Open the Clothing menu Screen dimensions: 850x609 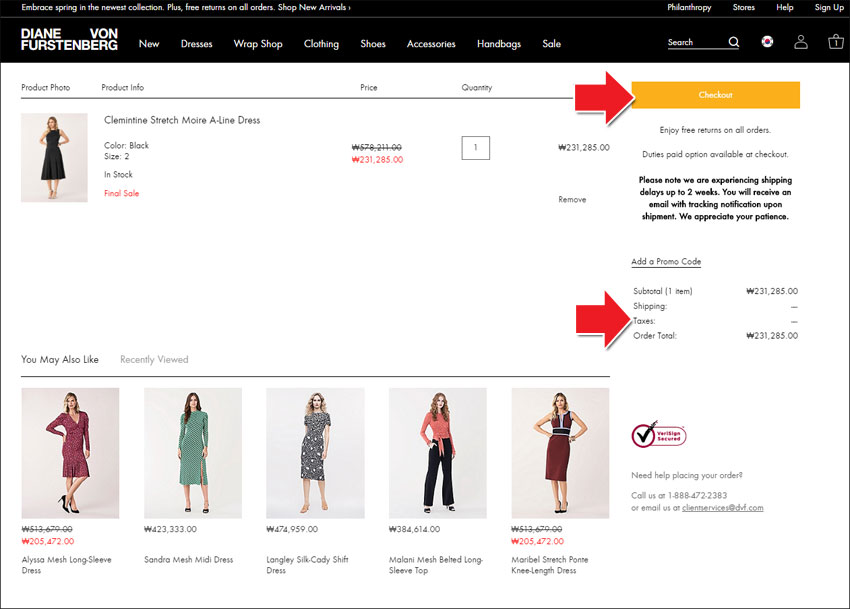click(321, 44)
